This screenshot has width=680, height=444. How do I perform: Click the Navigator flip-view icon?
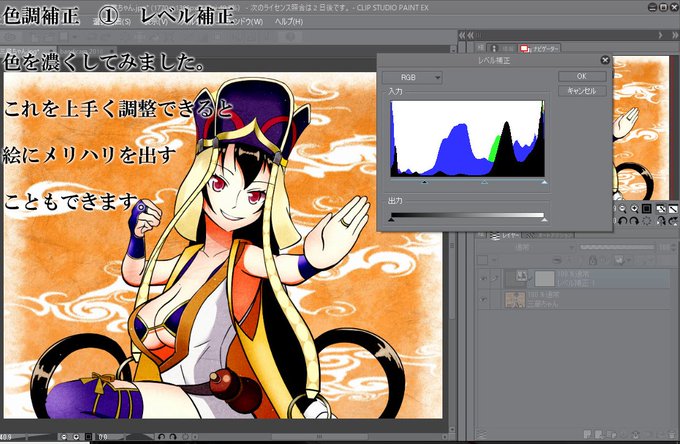coord(673,209)
